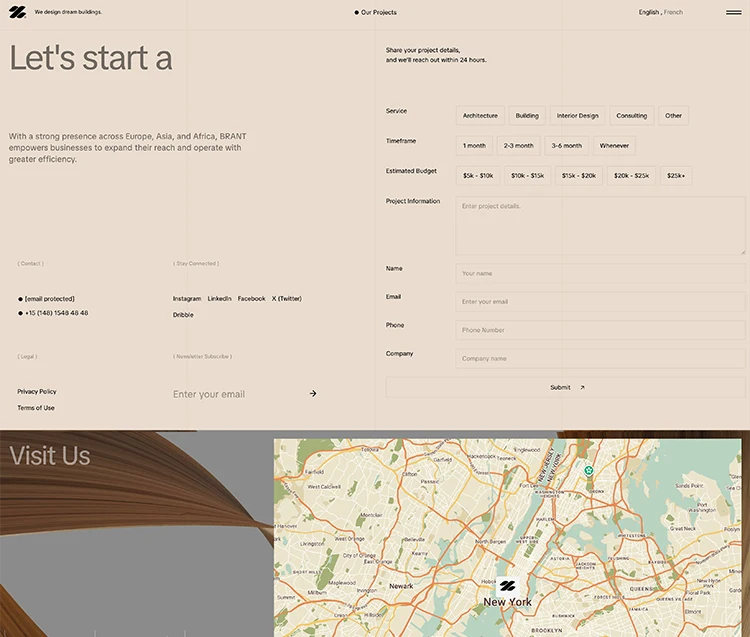The height and width of the screenshot is (637, 750).
Task: Focus the Your name input field
Action: click(x=600, y=273)
